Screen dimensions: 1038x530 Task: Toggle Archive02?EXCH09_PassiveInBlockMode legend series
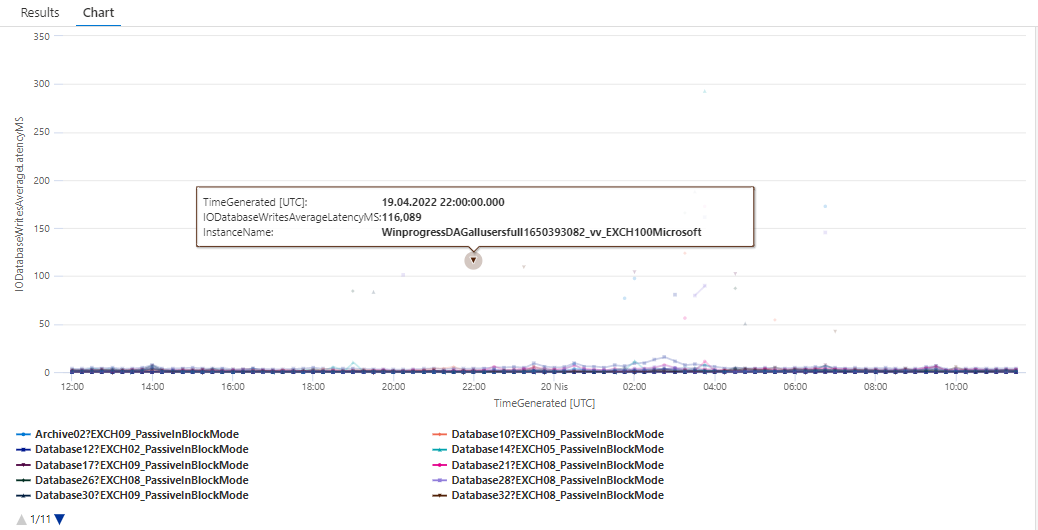pos(127,434)
